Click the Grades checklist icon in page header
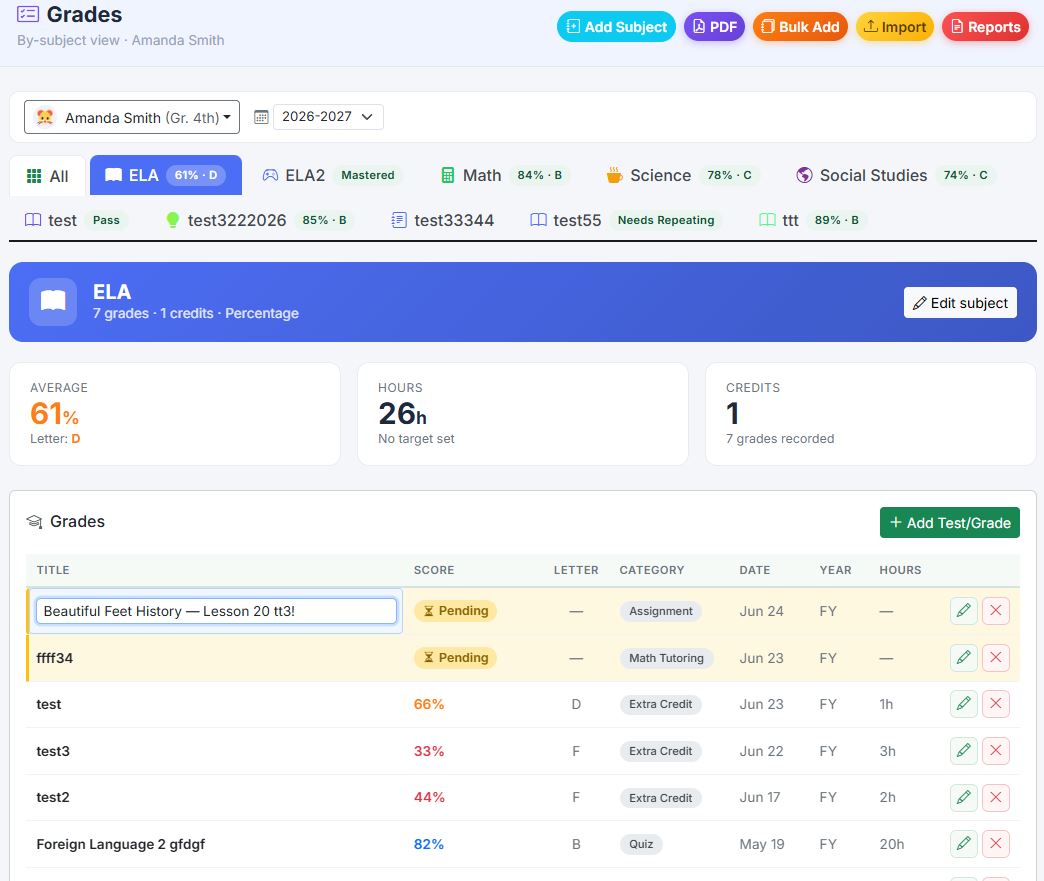This screenshot has height=881, width=1044. pyautogui.click(x=28, y=14)
